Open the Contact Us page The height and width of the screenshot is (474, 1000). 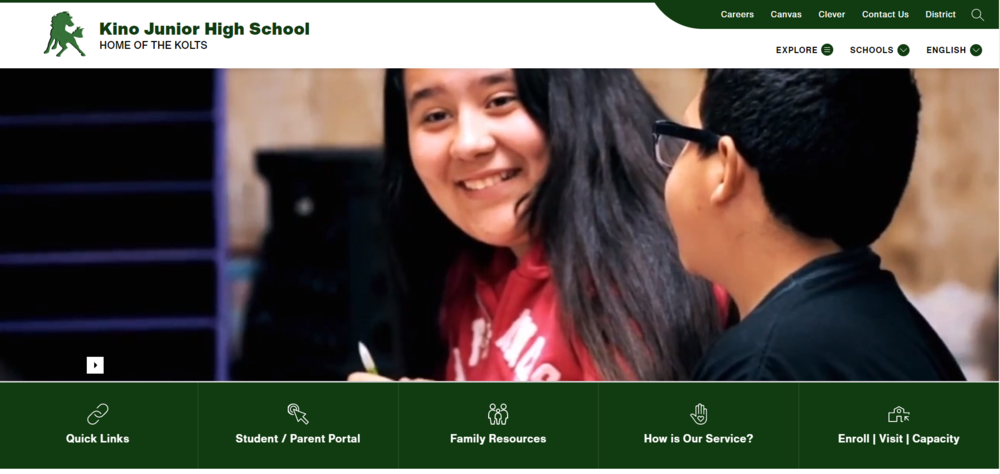885,14
